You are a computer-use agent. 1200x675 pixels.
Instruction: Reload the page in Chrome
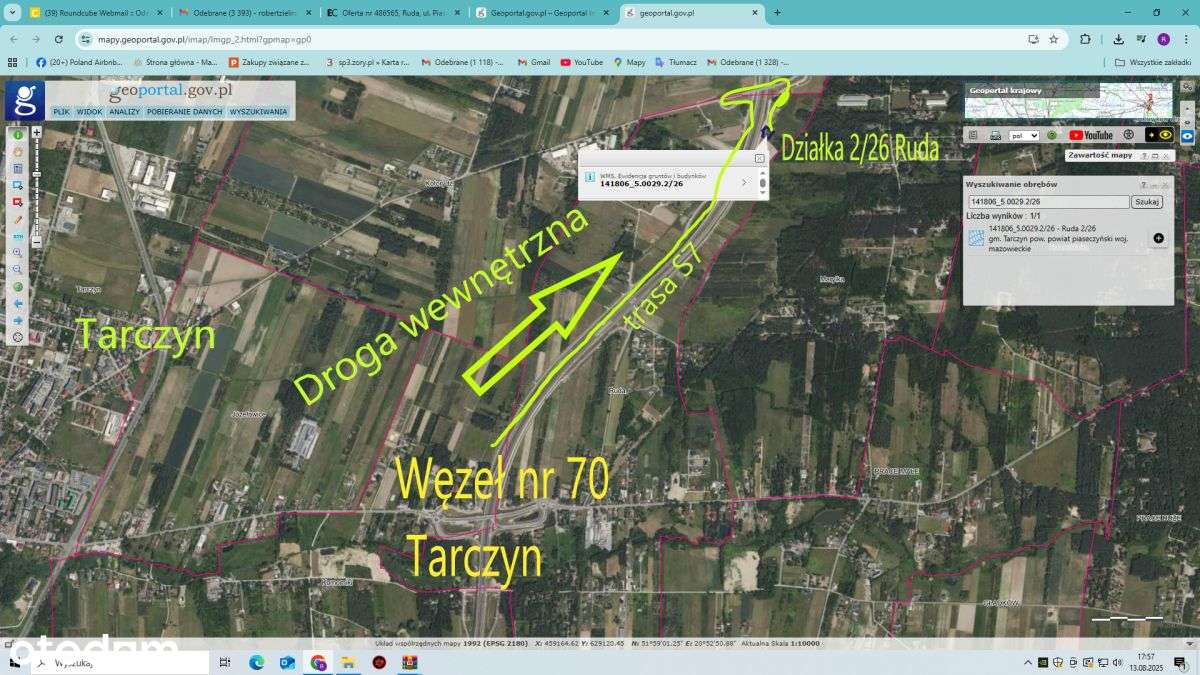59,39
